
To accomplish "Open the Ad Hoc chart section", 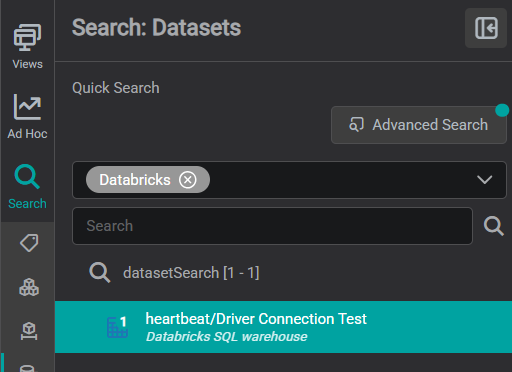I will point(27,116).
